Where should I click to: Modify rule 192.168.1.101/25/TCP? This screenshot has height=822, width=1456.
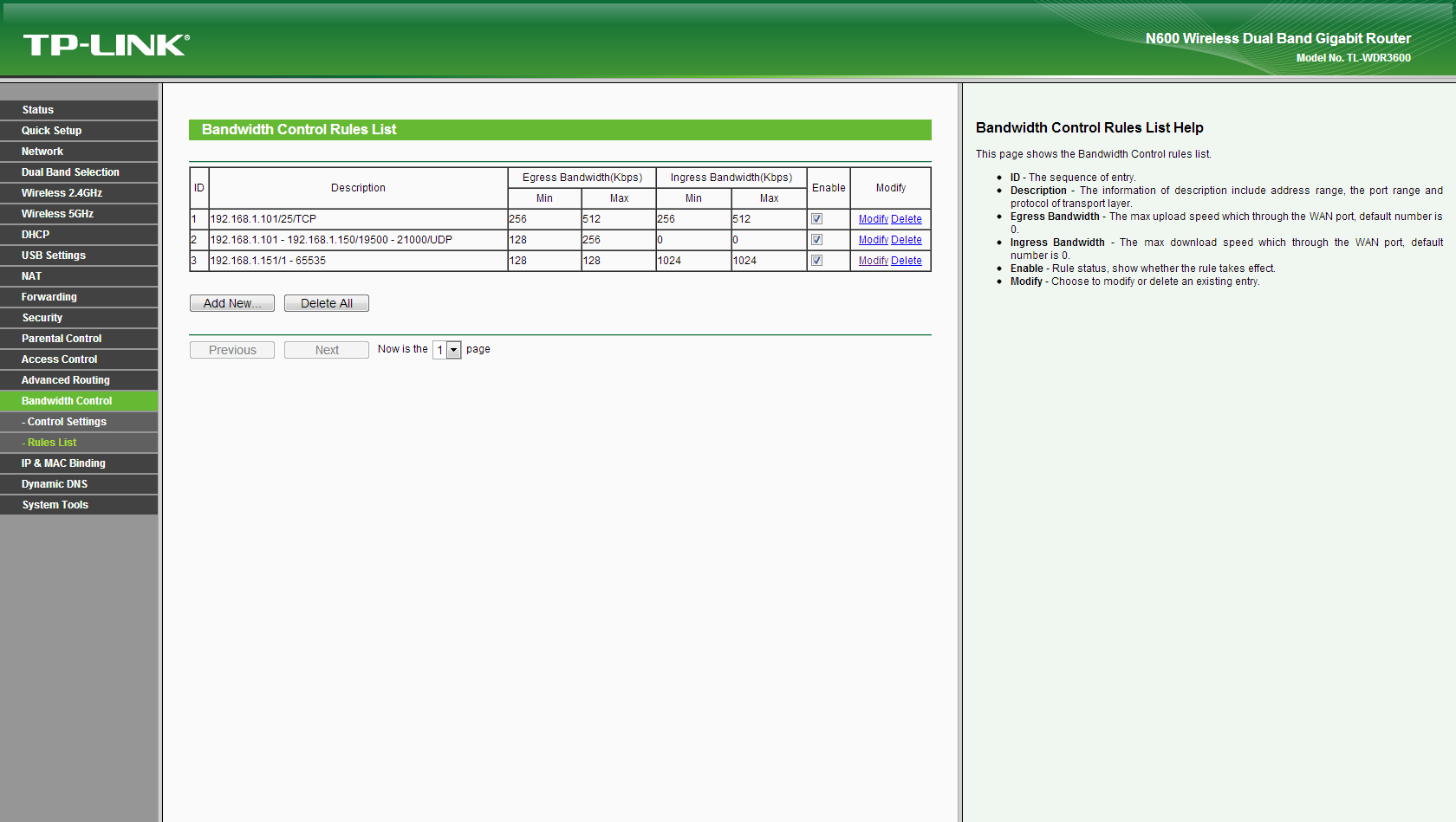[x=874, y=219]
